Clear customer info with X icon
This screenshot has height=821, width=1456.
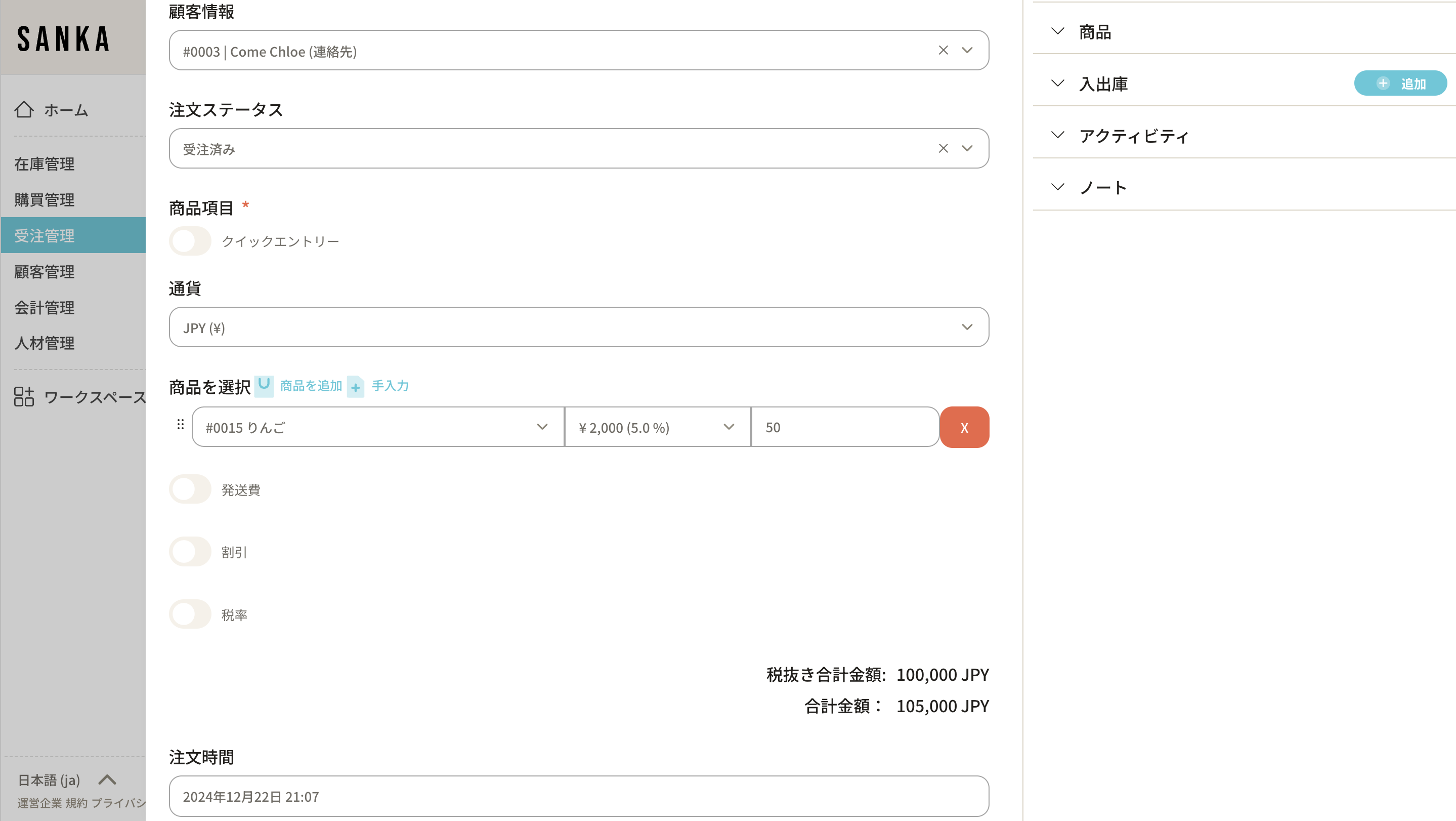point(943,50)
